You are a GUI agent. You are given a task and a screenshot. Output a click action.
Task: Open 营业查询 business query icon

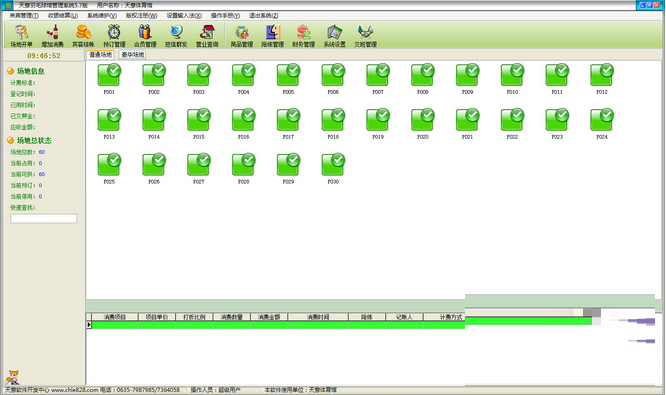207,36
